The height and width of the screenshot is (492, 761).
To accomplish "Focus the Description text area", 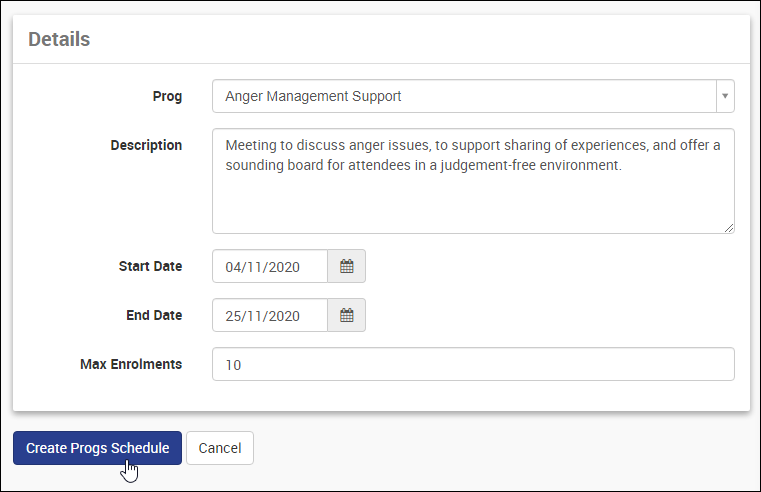I will point(473,200).
